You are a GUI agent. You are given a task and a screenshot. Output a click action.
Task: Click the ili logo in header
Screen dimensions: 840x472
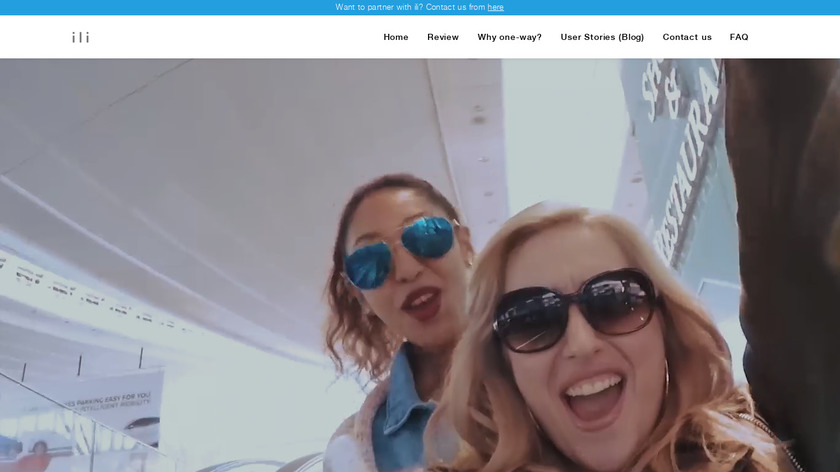click(x=80, y=38)
